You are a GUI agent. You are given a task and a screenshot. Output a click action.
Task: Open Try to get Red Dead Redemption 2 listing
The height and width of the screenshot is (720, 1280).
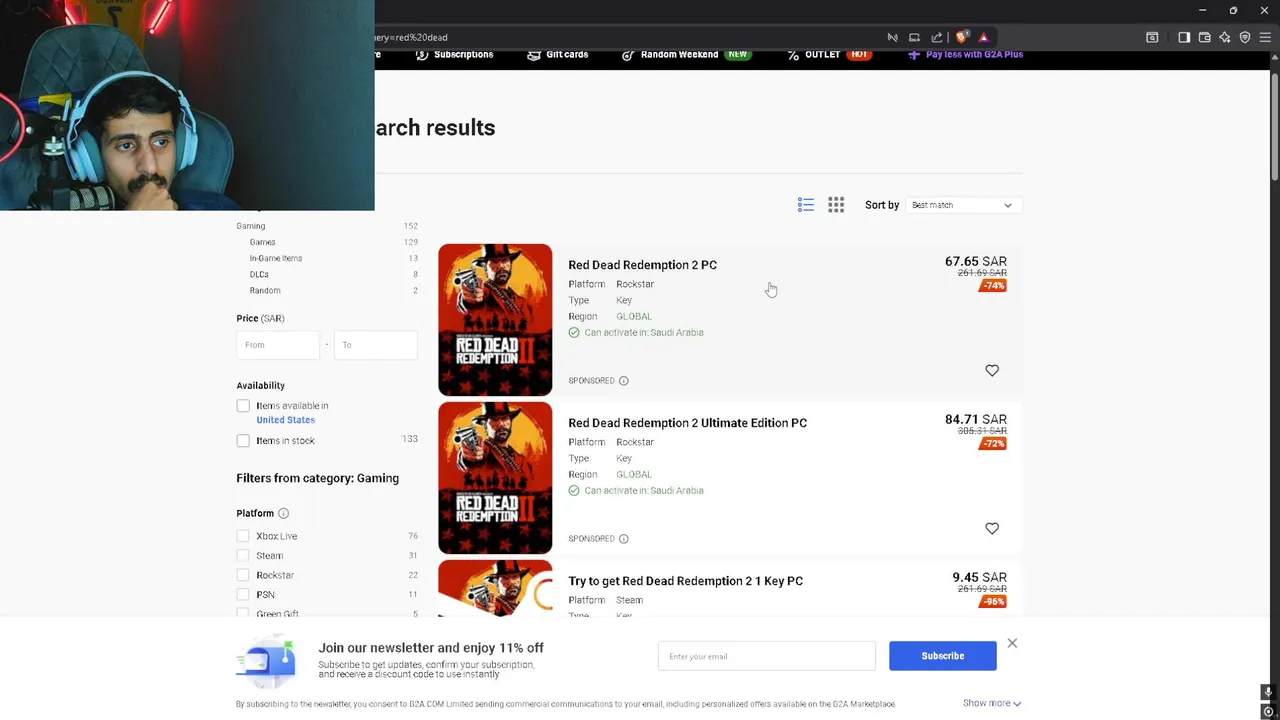point(685,581)
